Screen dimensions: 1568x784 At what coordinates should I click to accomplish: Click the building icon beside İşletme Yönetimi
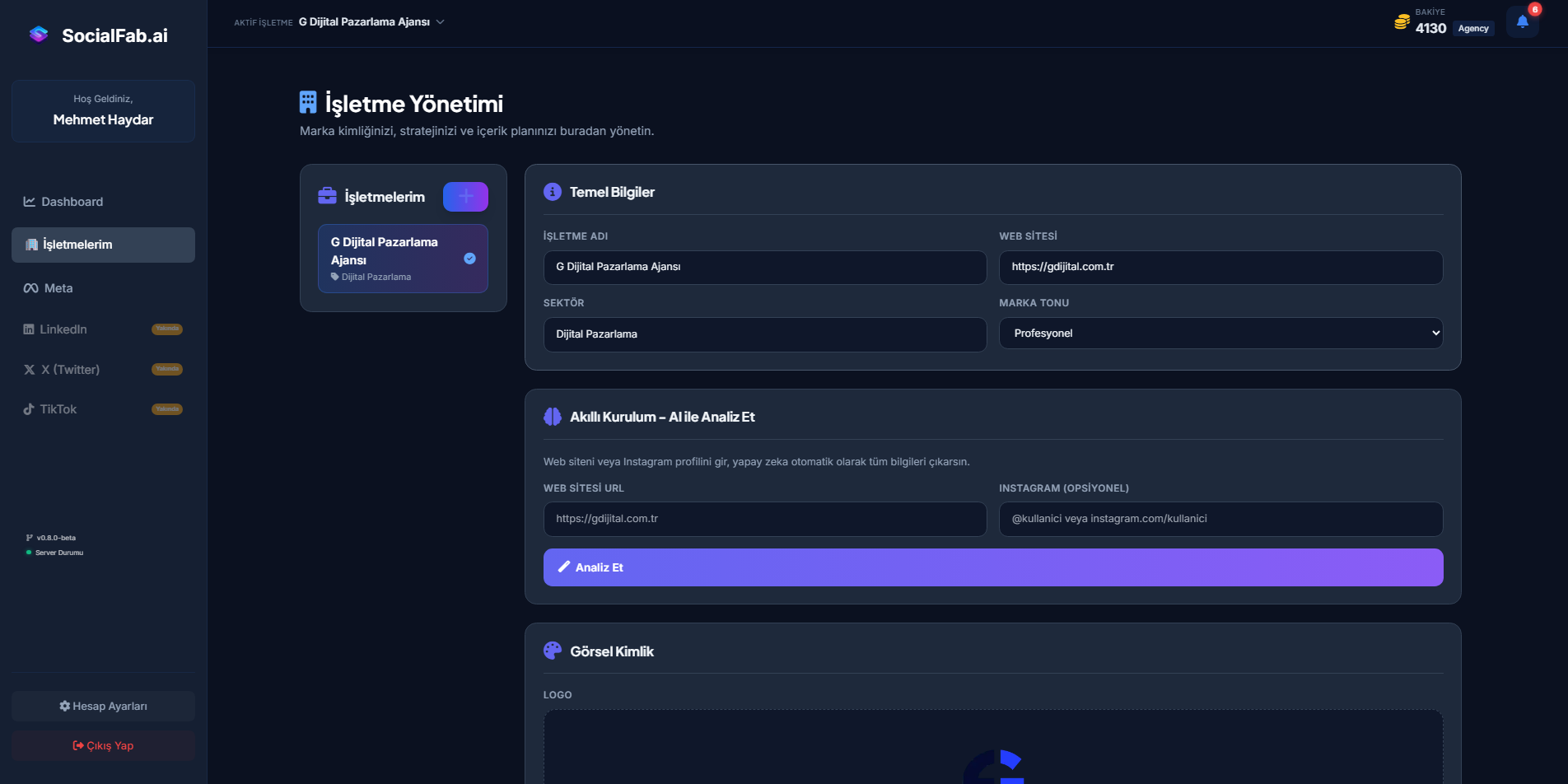point(308,103)
